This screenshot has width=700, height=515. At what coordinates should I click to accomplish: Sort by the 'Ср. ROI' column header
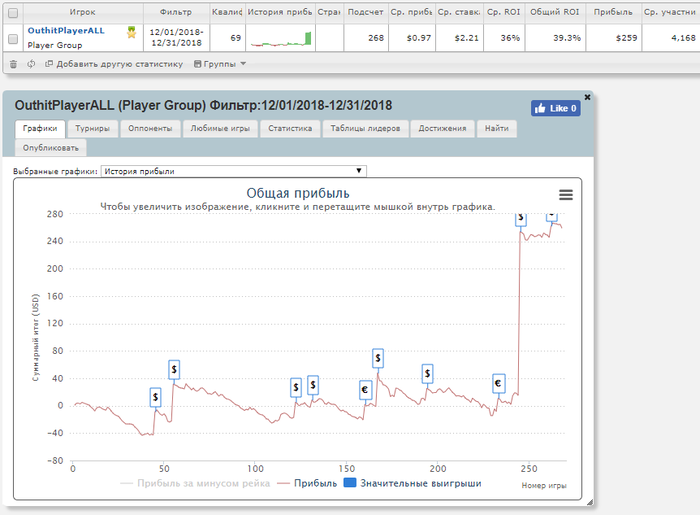(x=504, y=12)
